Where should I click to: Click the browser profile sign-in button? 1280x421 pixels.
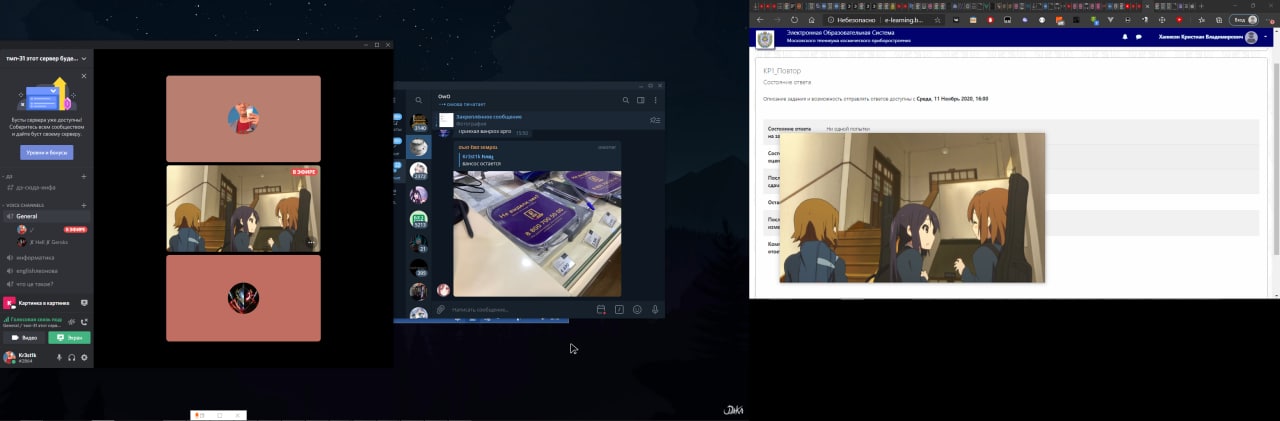1243,19
